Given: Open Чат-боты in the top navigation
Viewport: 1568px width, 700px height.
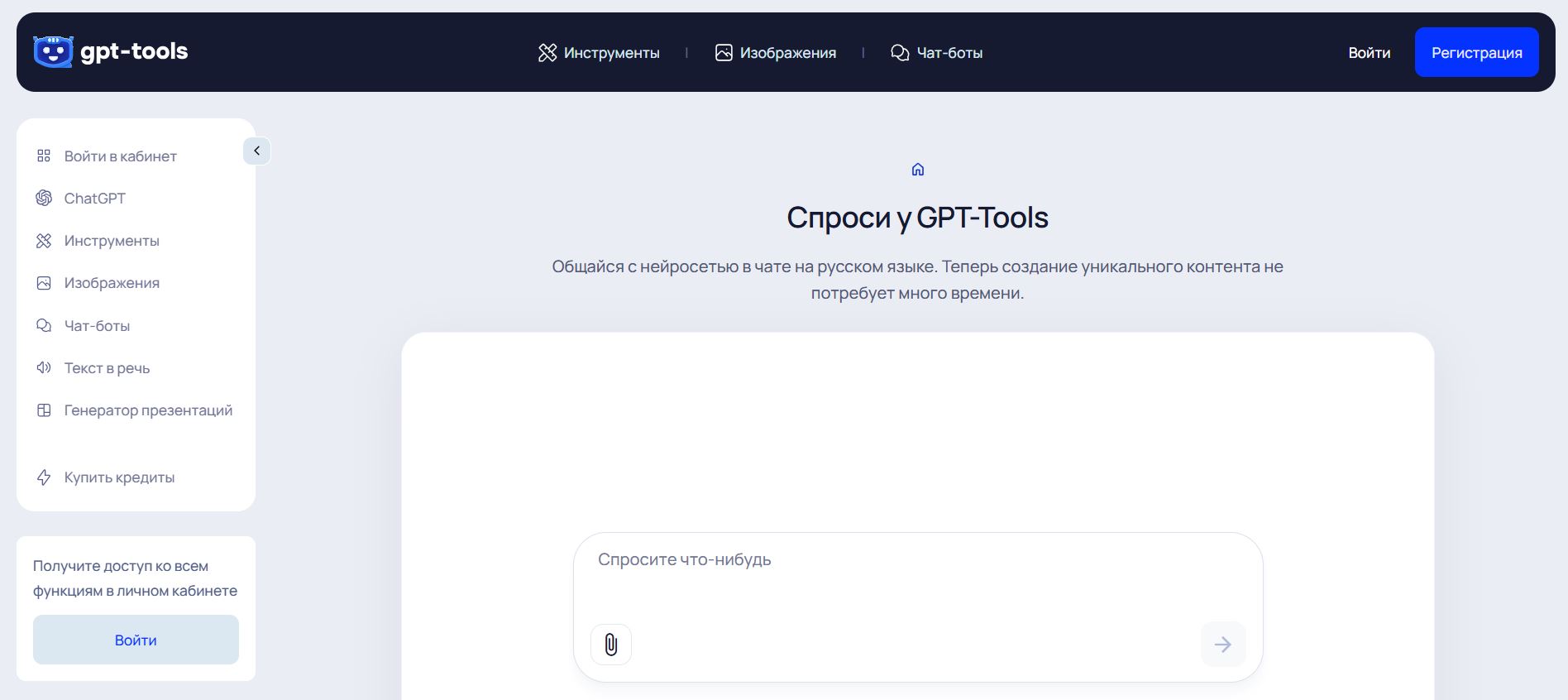Looking at the screenshot, I should pyautogui.click(x=937, y=53).
